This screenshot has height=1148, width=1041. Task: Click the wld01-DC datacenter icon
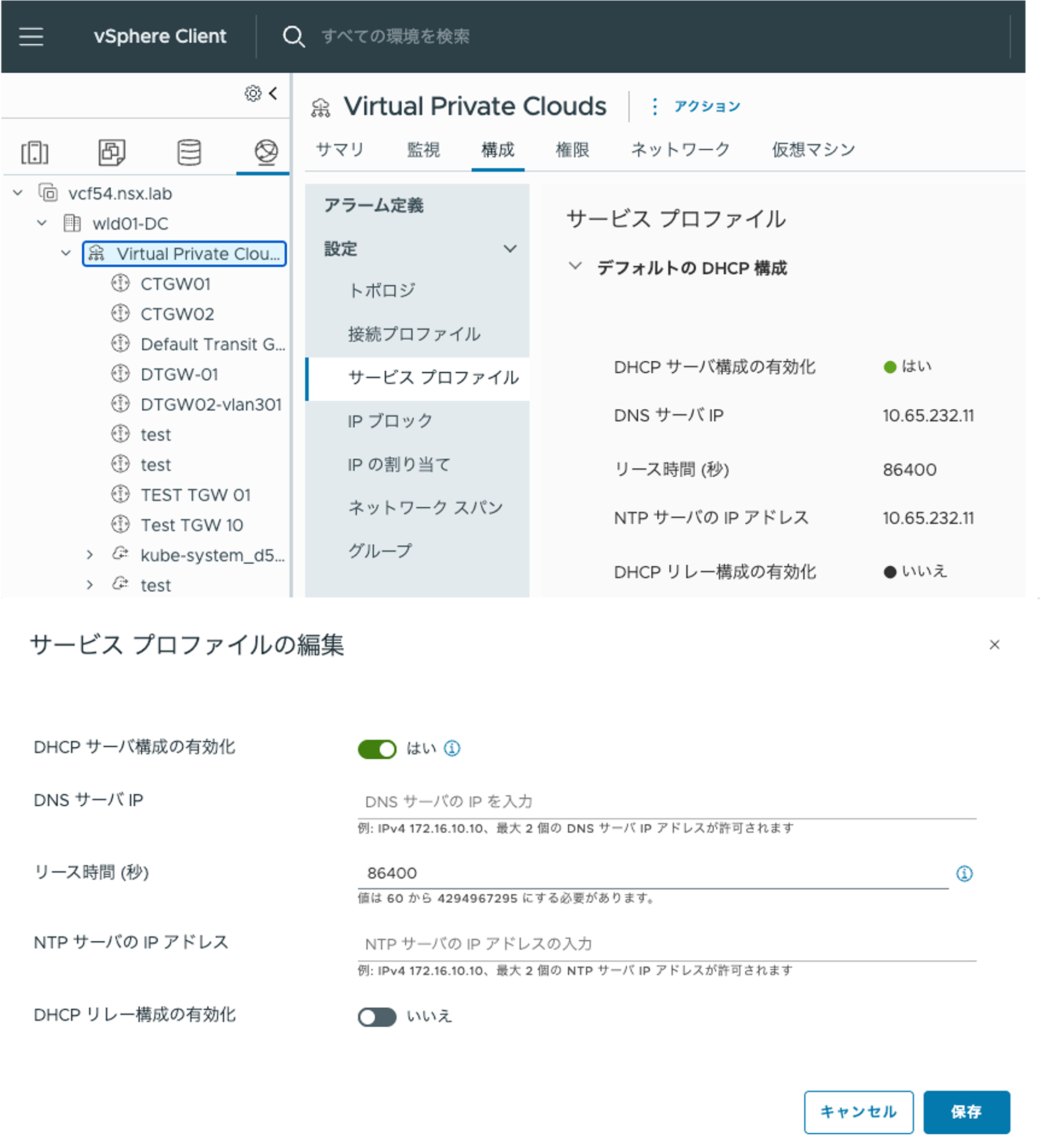[72, 223]
